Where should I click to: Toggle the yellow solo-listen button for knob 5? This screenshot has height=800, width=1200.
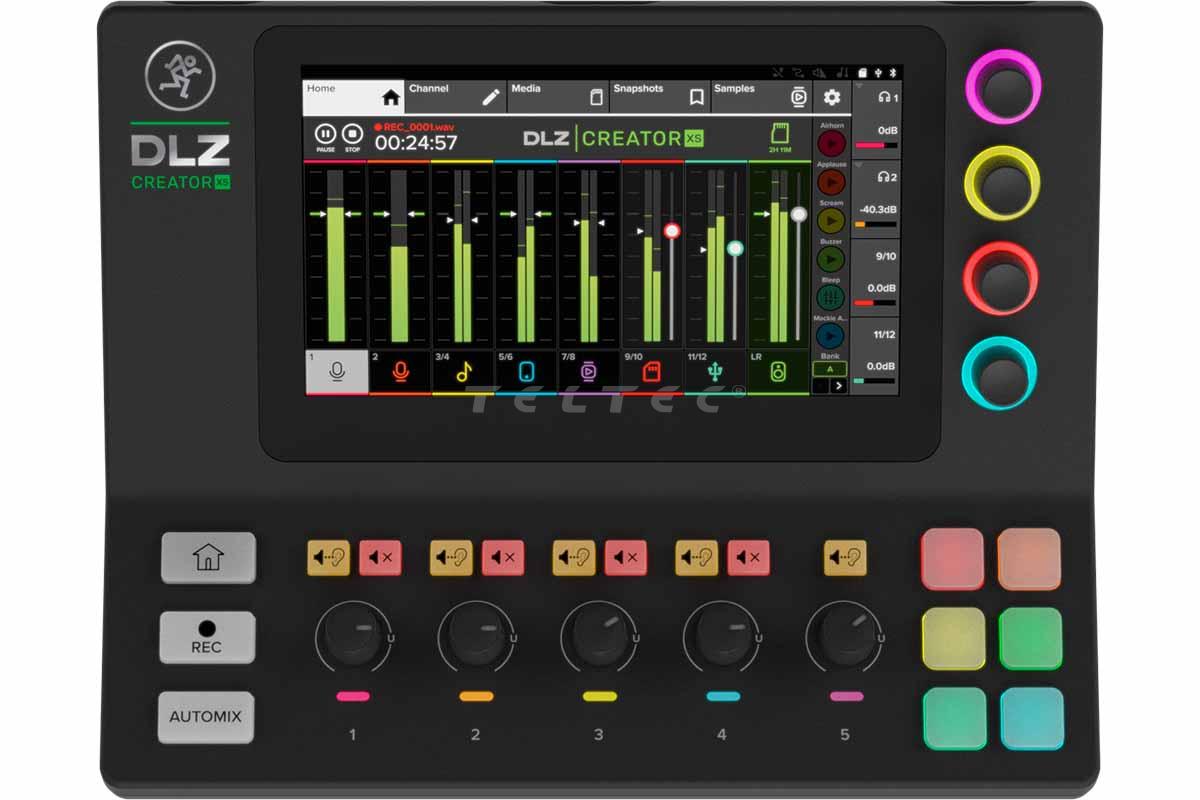pyautogui.click(x=845, y=558)
